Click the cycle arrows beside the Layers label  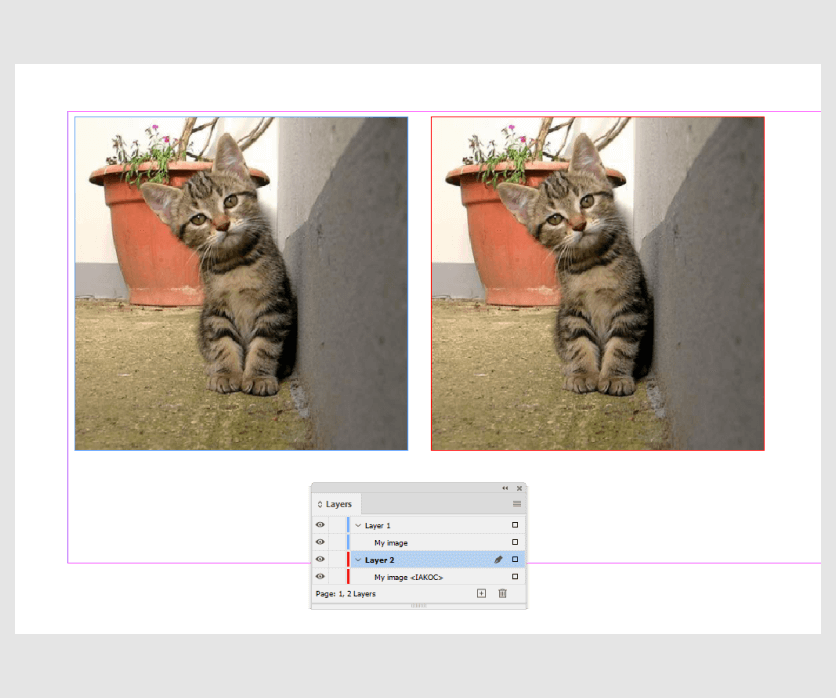click(x=320, y=503)
